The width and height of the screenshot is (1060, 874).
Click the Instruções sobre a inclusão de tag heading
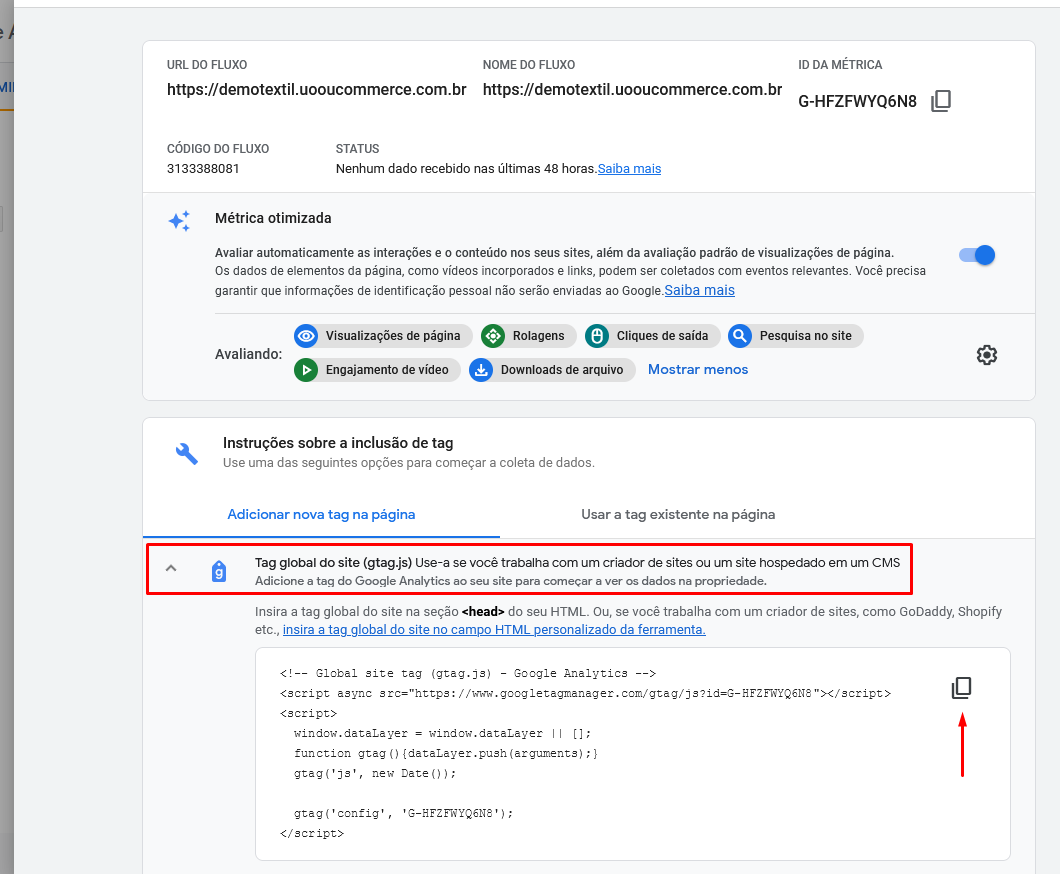(x=338, y=443)
